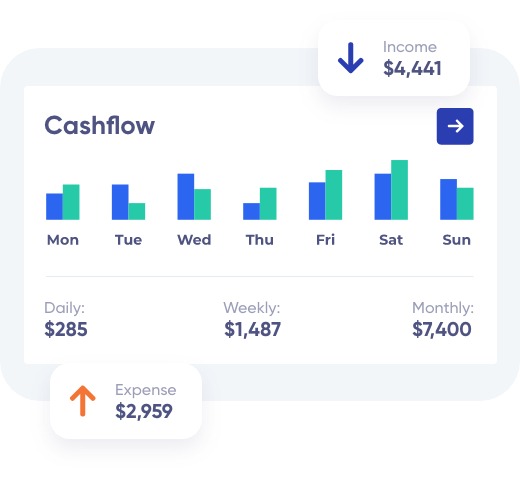Click the orange Expense up arrow icon
The image size is (520, 479).
pyautogui.click(x=83, y=401)
